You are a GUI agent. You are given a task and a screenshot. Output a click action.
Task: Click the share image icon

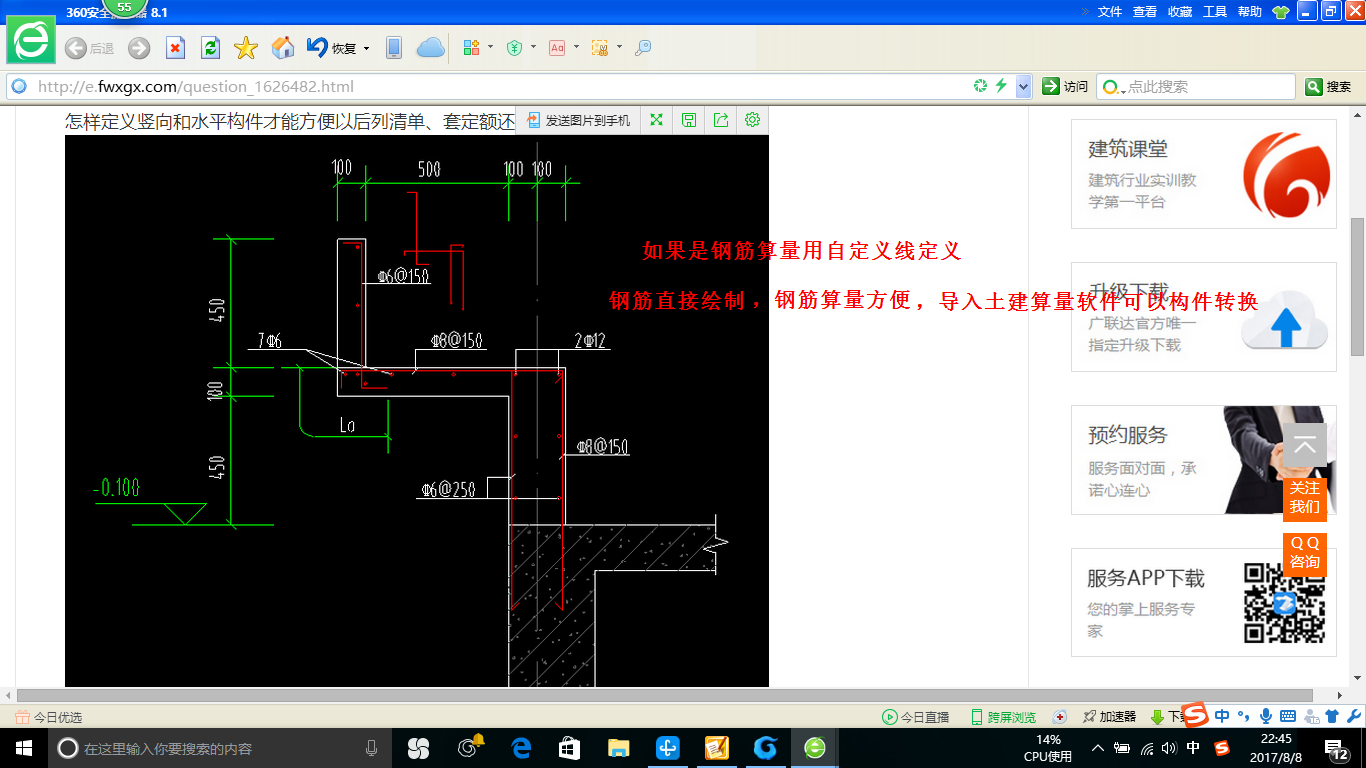[721, 120]
